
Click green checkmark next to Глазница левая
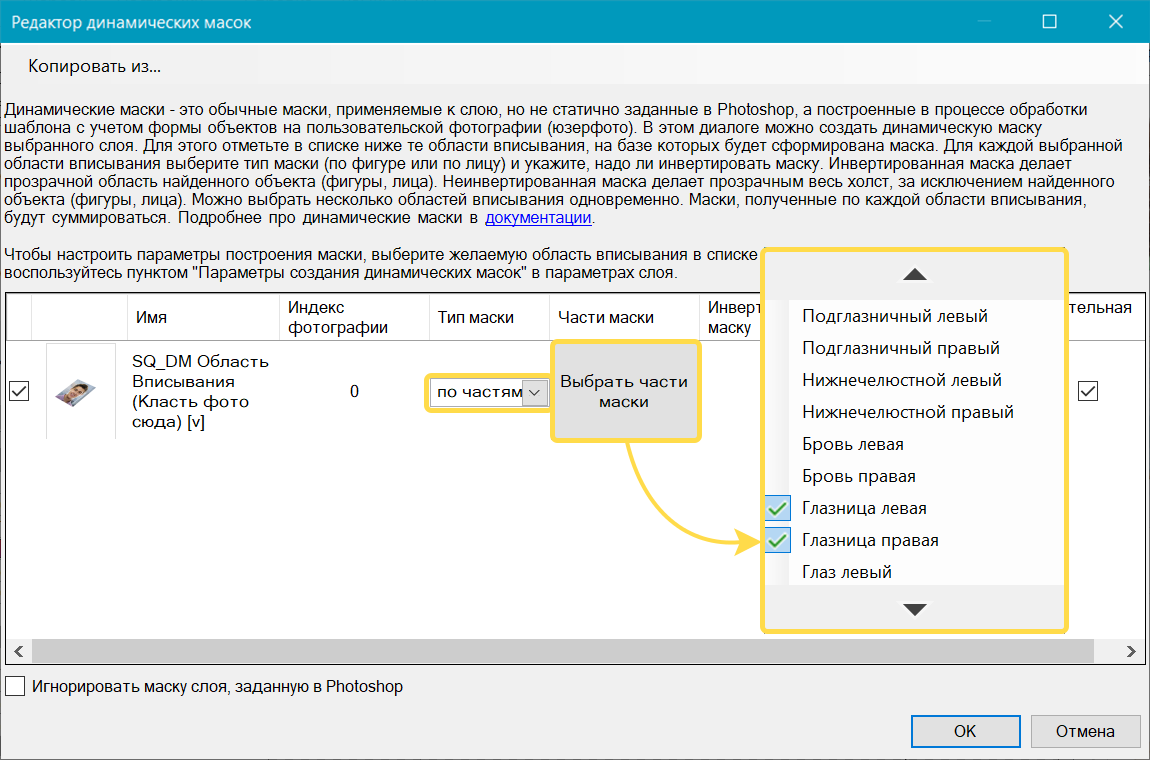(x=778, y=509)
